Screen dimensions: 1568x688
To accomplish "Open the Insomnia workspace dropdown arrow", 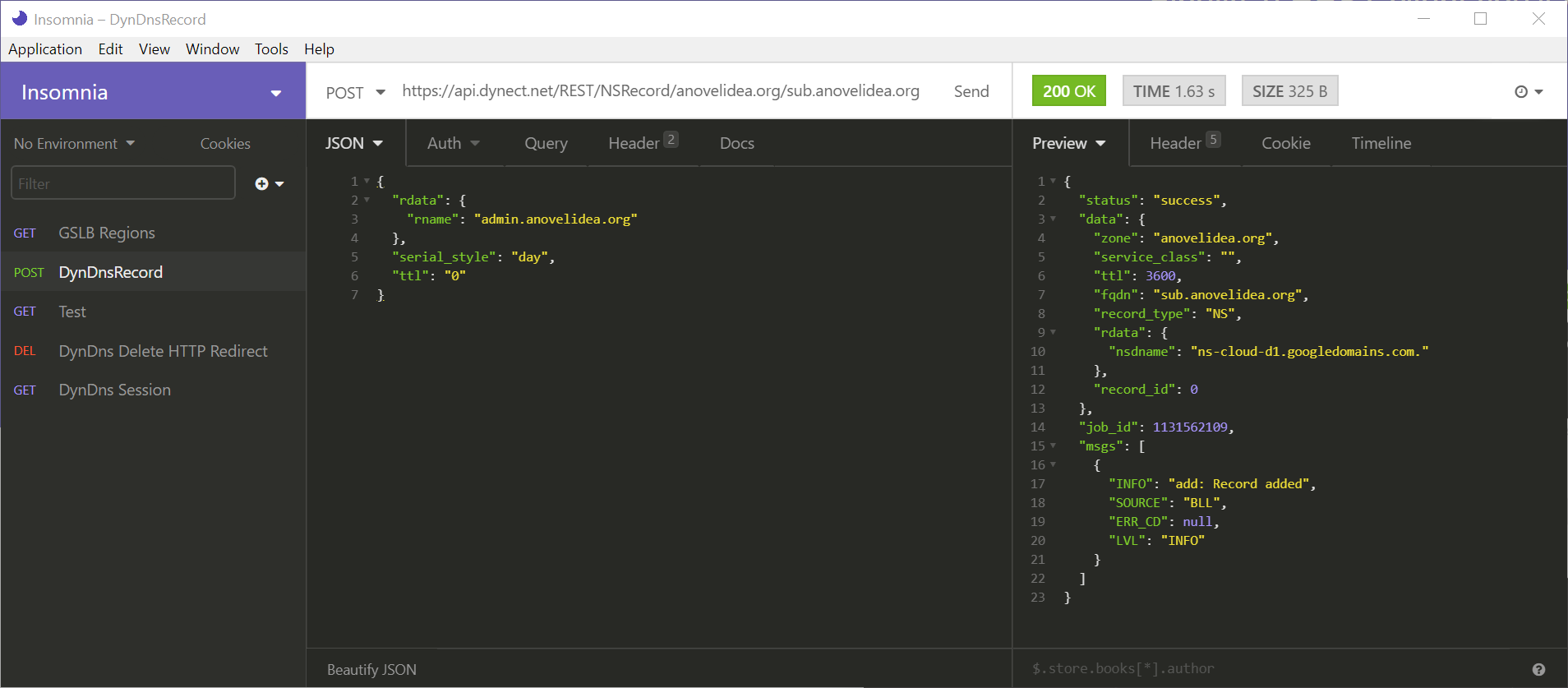I will coord(276,93).
